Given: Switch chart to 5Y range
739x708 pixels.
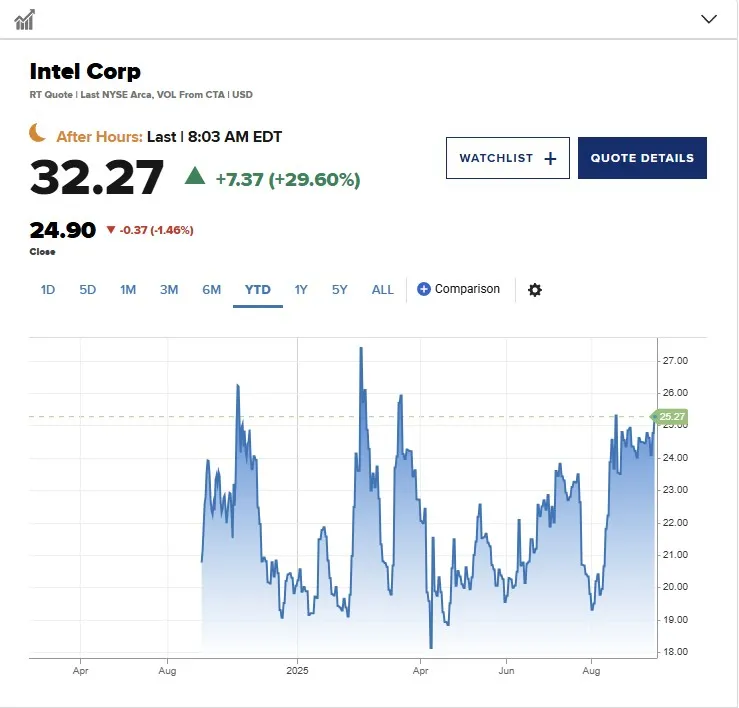Looking at the screenshot, I should pyautogui.click(x=339, y=289).
